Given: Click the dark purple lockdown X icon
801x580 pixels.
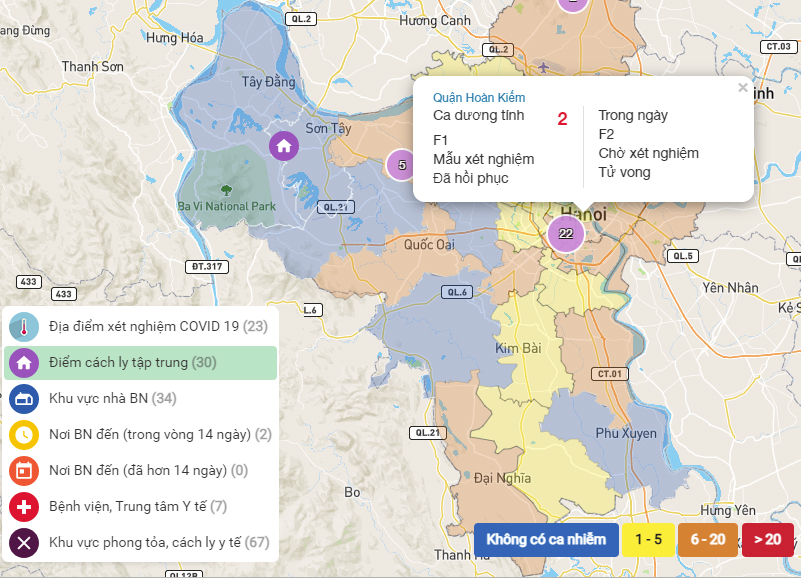Looking at the screenshot, I should pyautogui.click(x=24, y=543).
